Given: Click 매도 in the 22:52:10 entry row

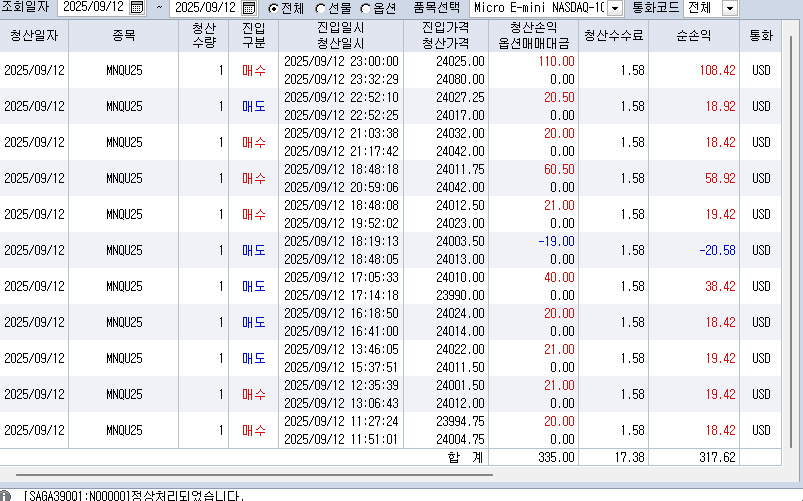Looking at the screenshot, I should 254,107.
